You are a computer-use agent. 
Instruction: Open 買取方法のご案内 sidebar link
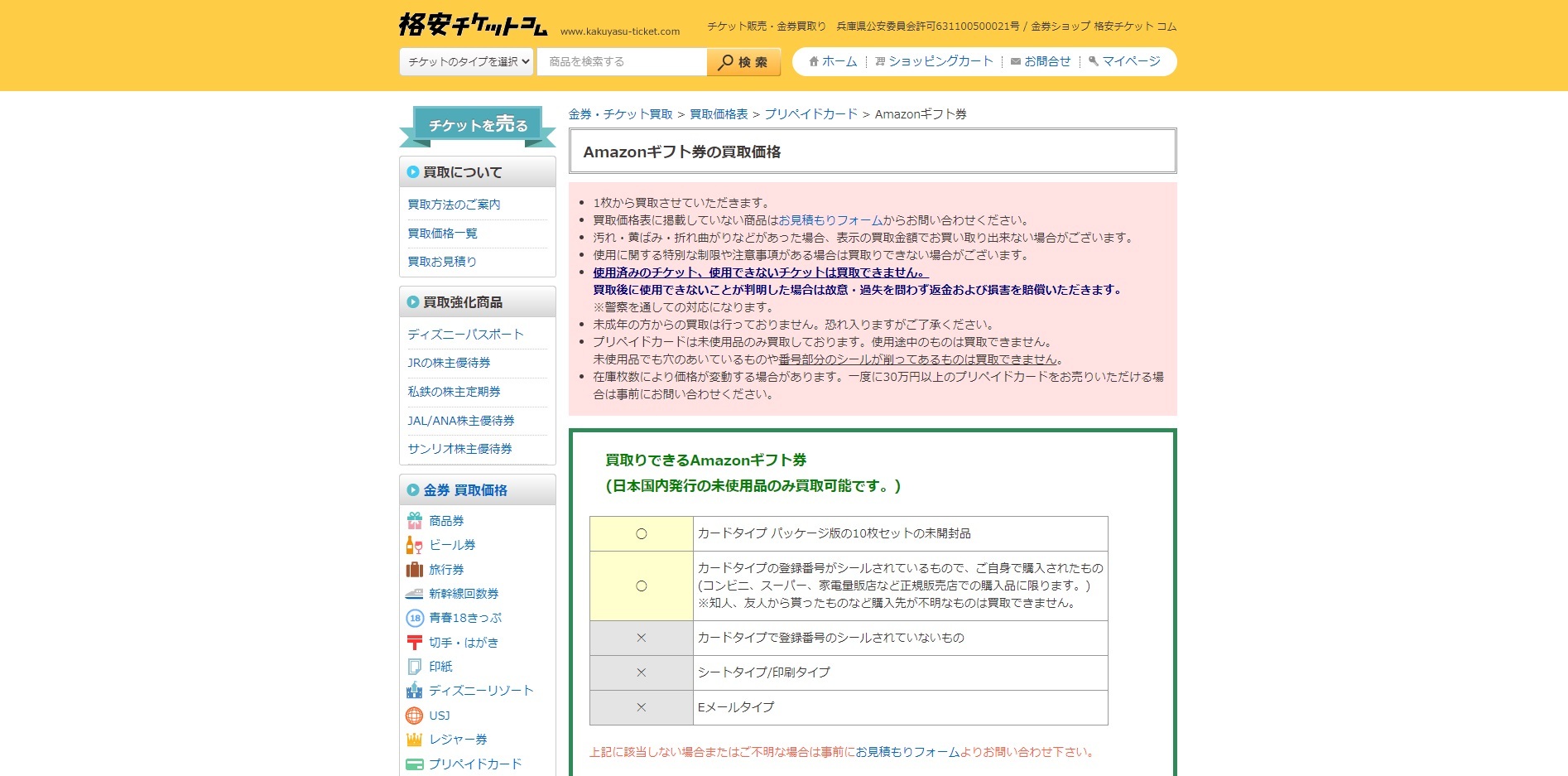(454, 205)
